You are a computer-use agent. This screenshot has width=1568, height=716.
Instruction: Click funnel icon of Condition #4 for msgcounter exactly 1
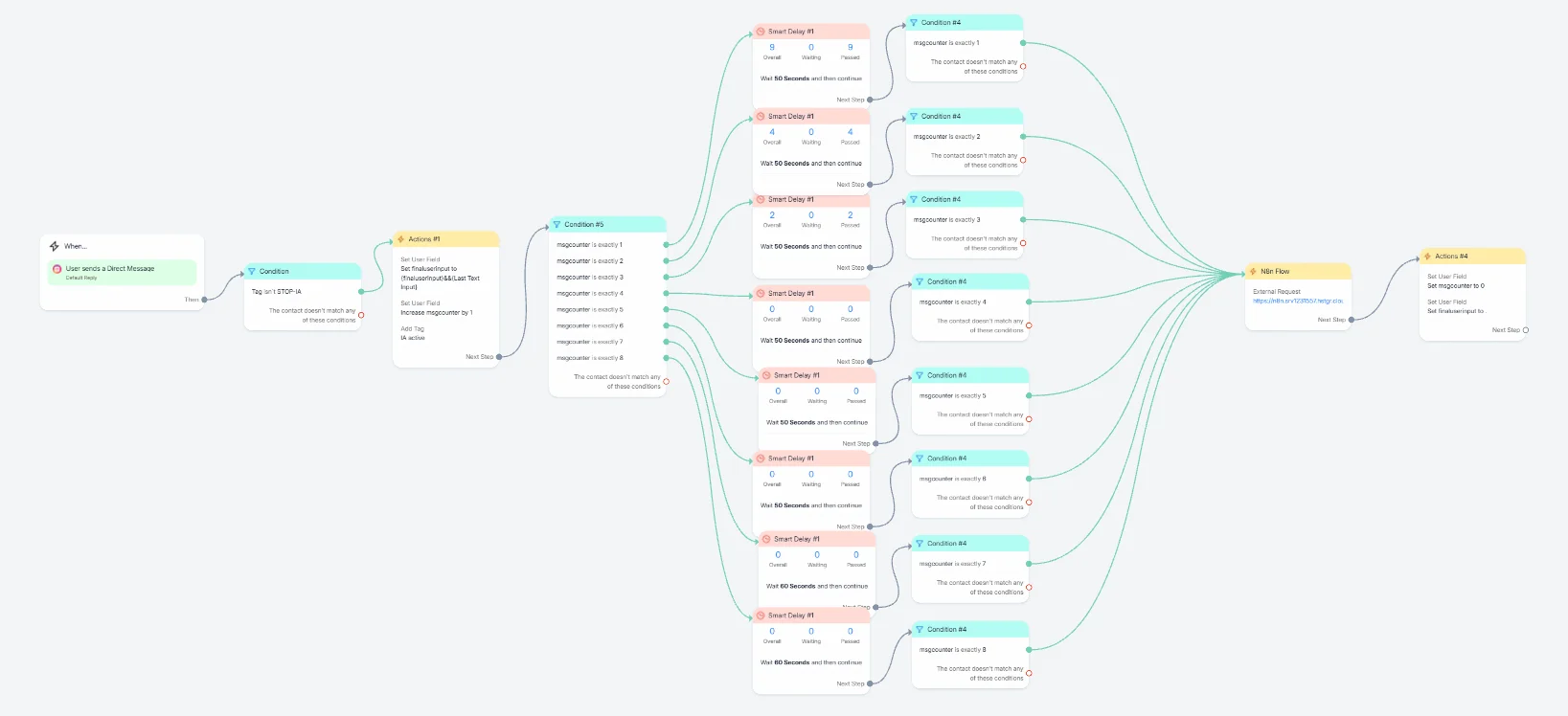914,23
